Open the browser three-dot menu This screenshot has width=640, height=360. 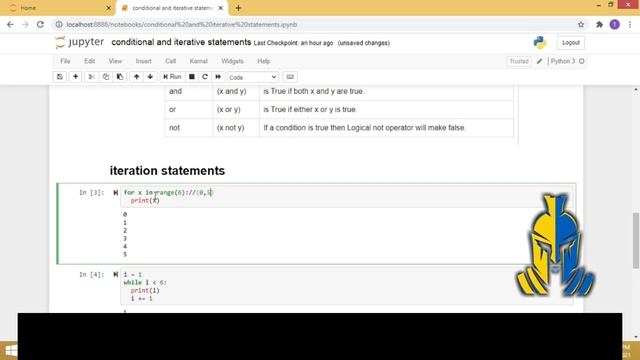(630, 24)
